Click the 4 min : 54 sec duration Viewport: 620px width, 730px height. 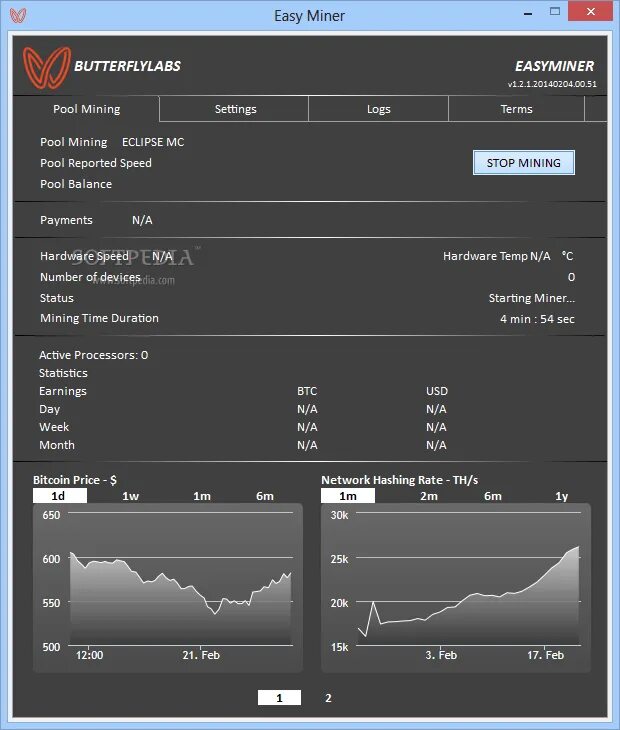[537, 319]
